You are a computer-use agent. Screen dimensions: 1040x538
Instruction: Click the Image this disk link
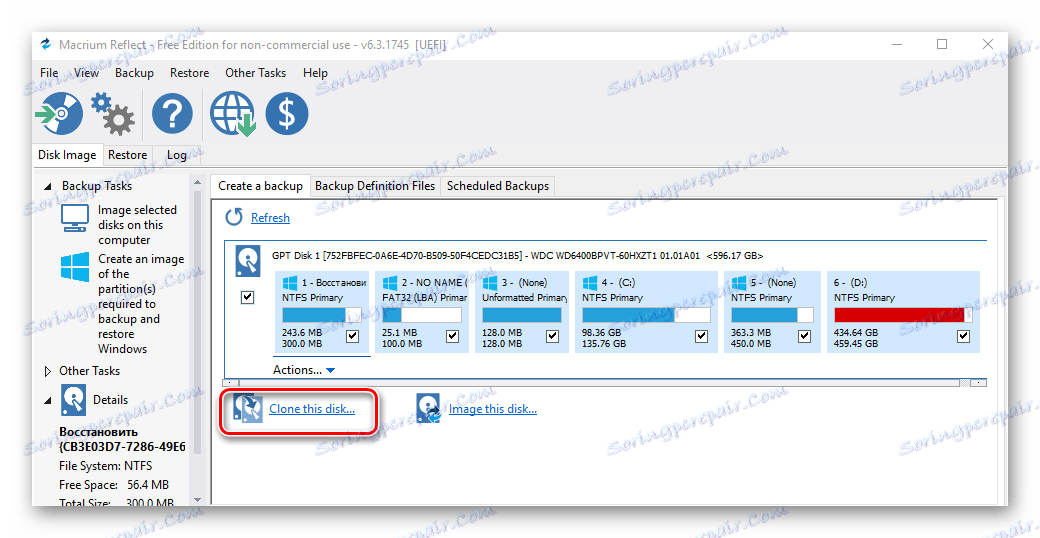click(x=493, y=409)
